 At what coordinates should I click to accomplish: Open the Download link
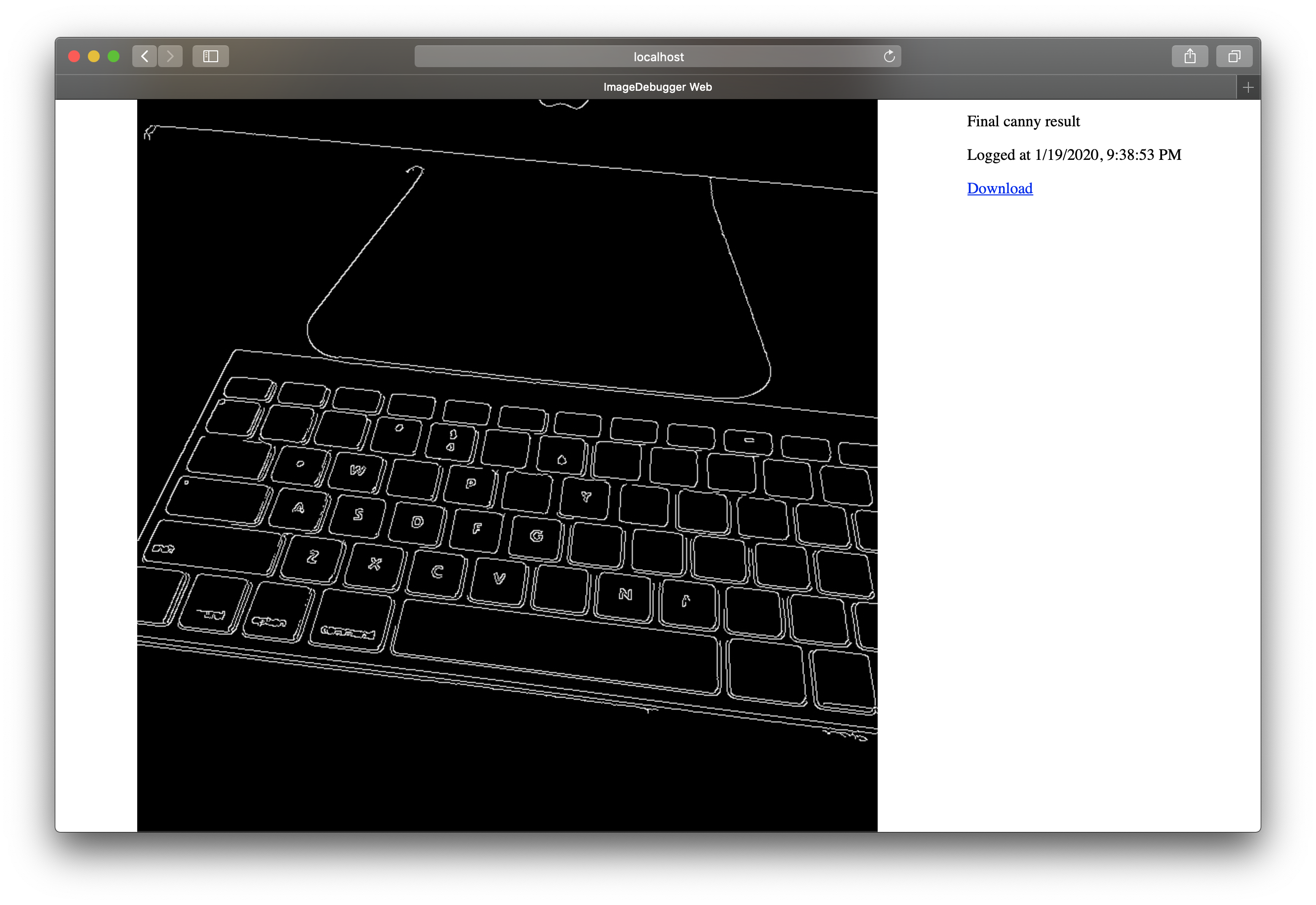click(1000, 189)
